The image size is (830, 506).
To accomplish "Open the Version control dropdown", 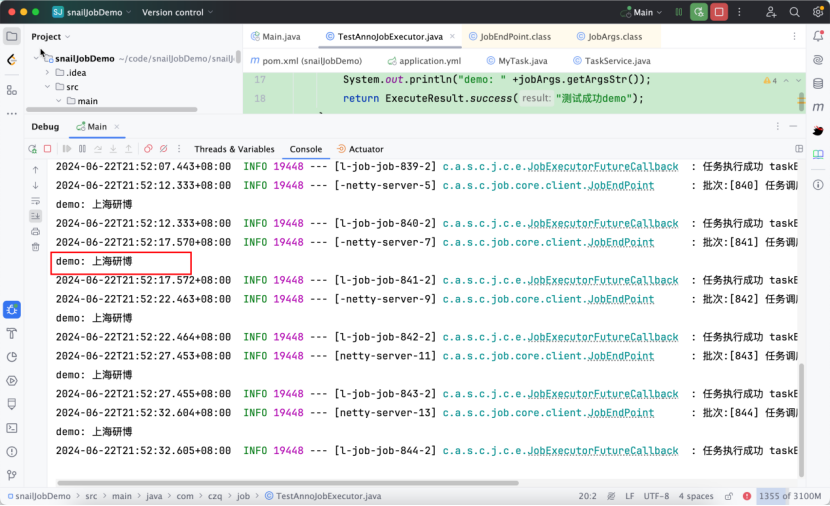I will point(177,12).
